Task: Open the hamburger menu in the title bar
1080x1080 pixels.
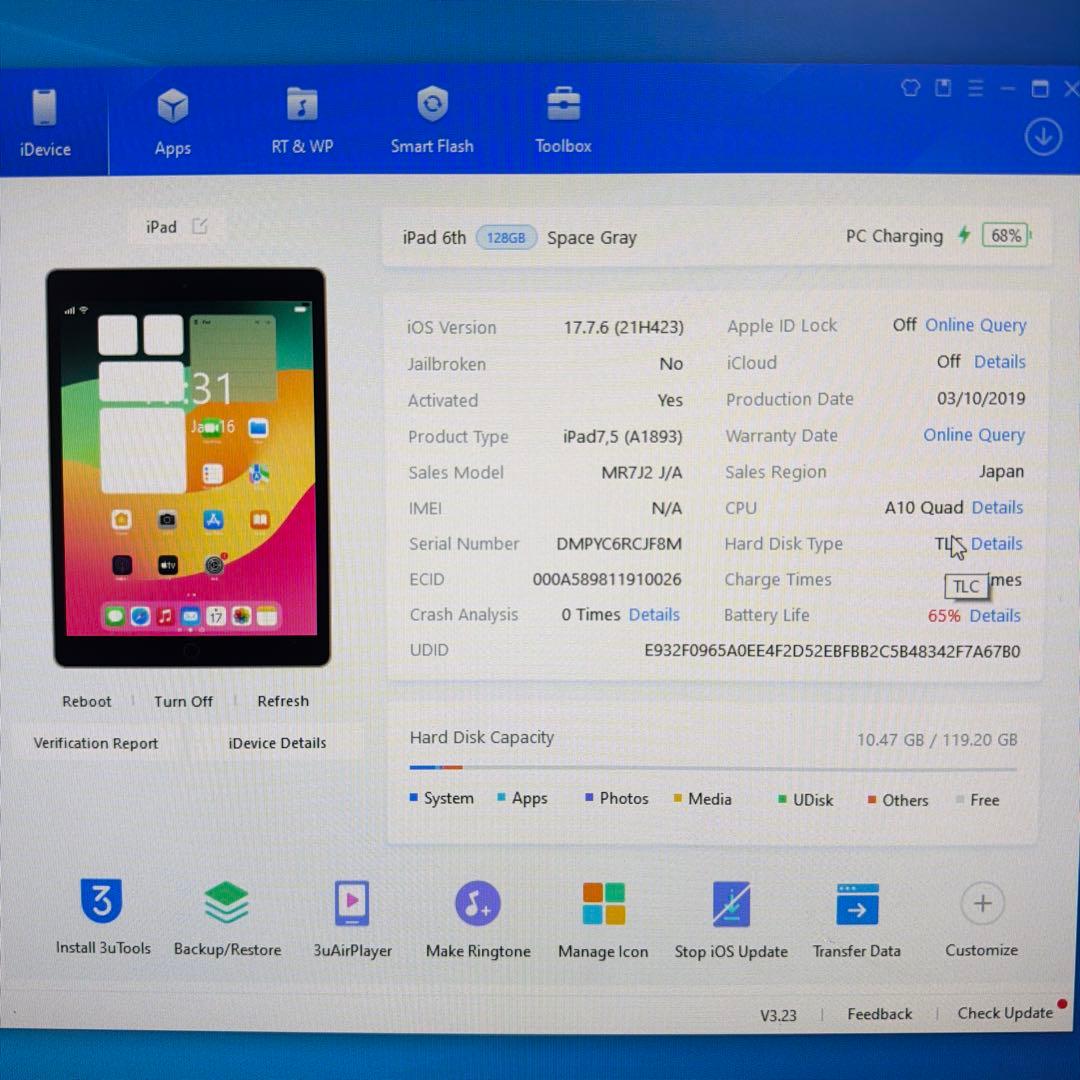Action: pyautogui.click(x=975, y=88)
